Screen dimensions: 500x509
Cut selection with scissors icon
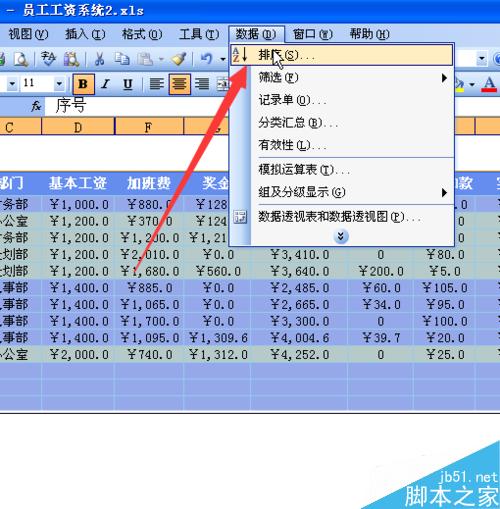(99, 59)
